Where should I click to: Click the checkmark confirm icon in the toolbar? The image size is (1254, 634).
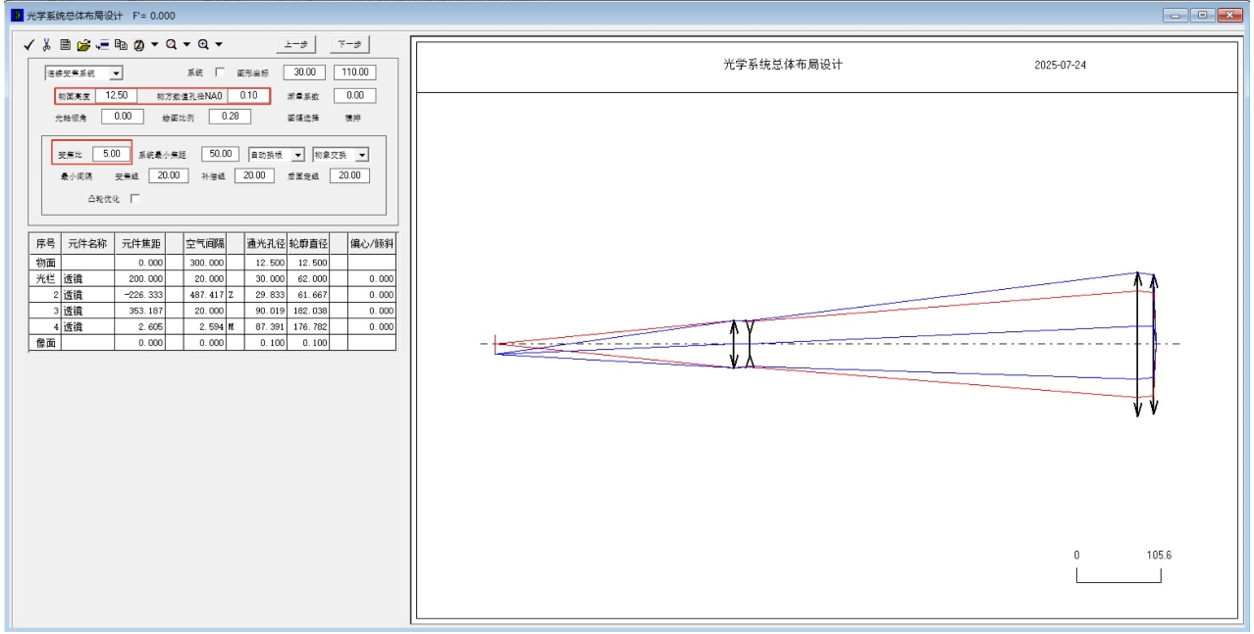(x=29, y=45)
